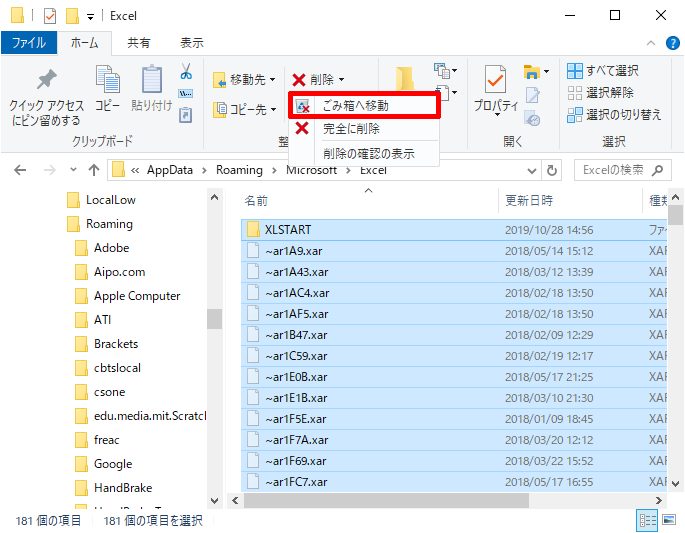This screenshot has width=685, height=533.
Task: Click the Paste shortcut icon
Action: [186, 114]
